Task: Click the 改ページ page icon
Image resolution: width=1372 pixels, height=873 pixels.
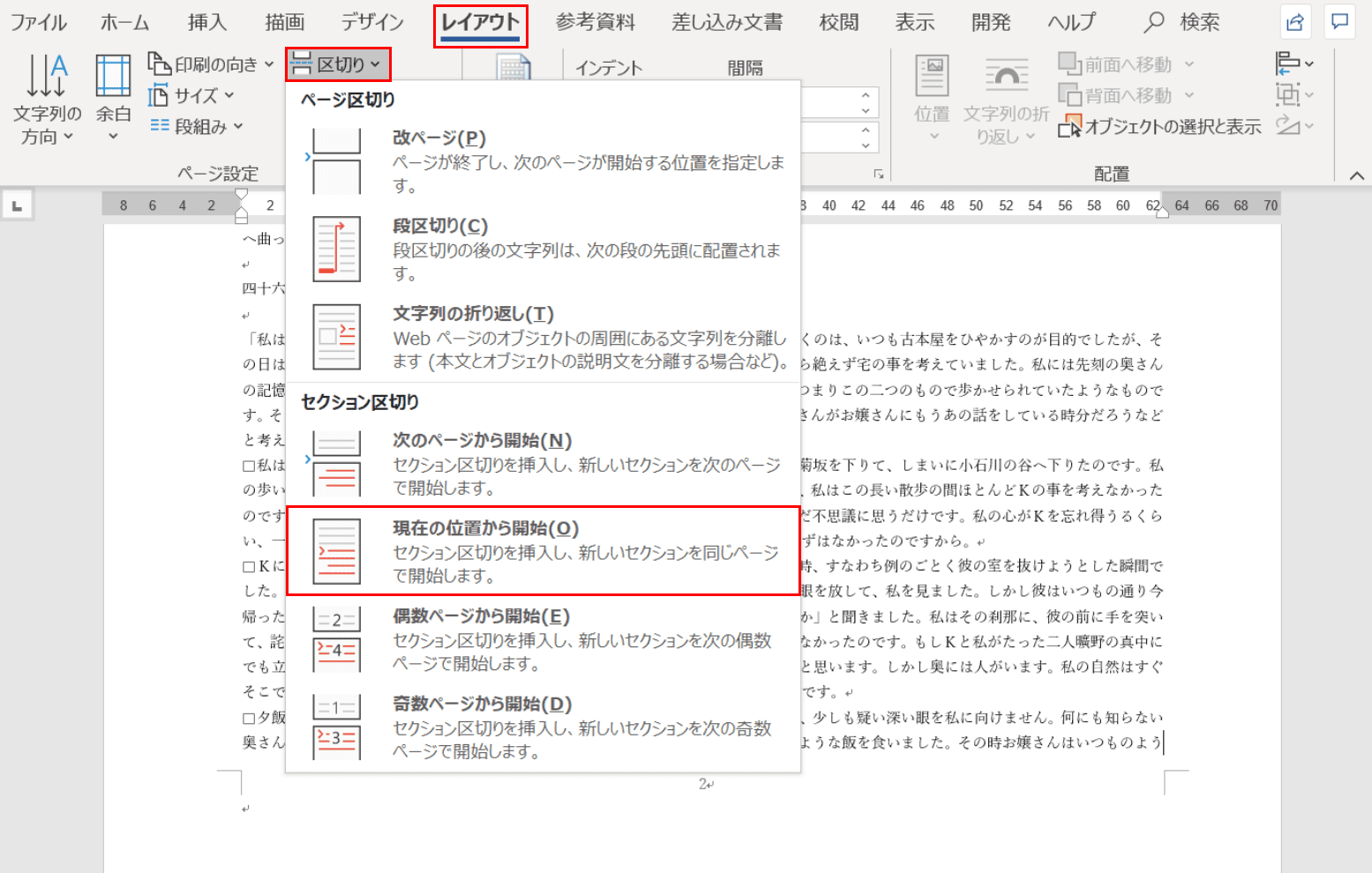Action: [337, 161]
